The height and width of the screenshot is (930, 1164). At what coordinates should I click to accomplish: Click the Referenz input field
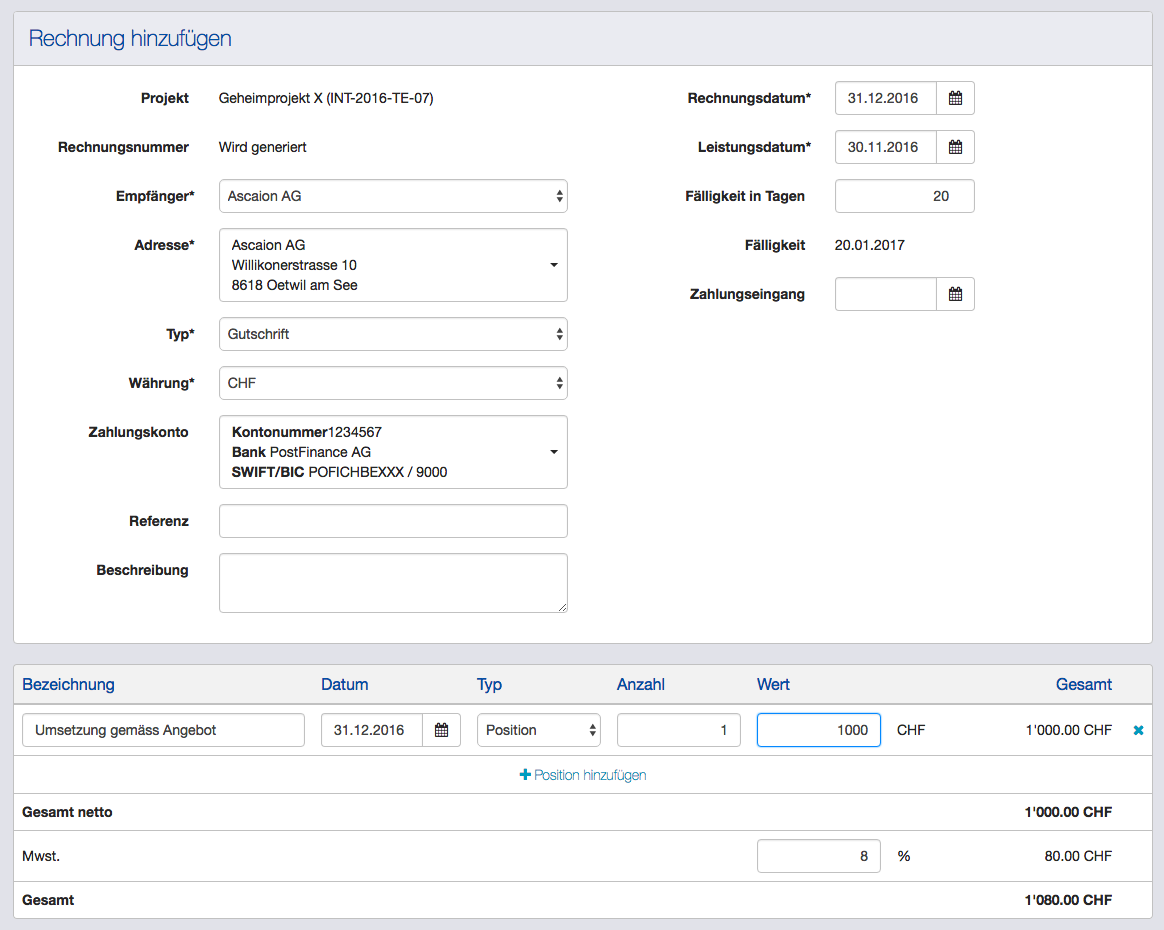point(393,521)
